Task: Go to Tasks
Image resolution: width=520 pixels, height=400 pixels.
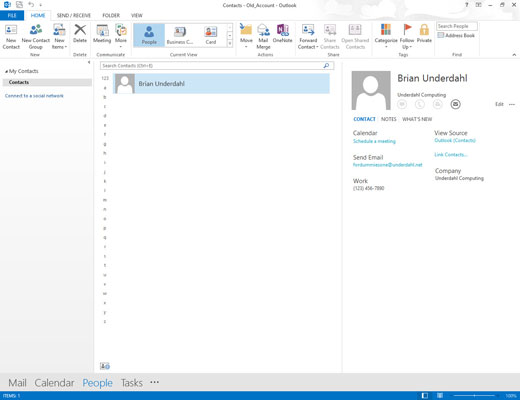Action: pos(132,383)
